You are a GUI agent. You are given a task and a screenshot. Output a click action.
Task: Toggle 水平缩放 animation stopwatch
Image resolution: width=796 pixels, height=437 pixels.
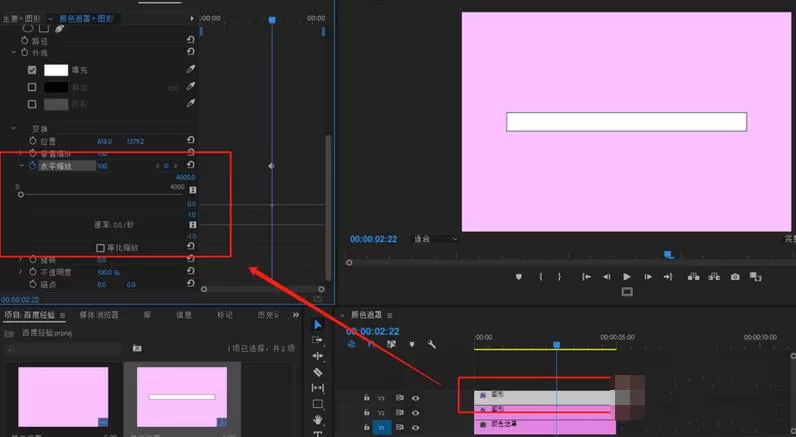[x=33, y=165]
